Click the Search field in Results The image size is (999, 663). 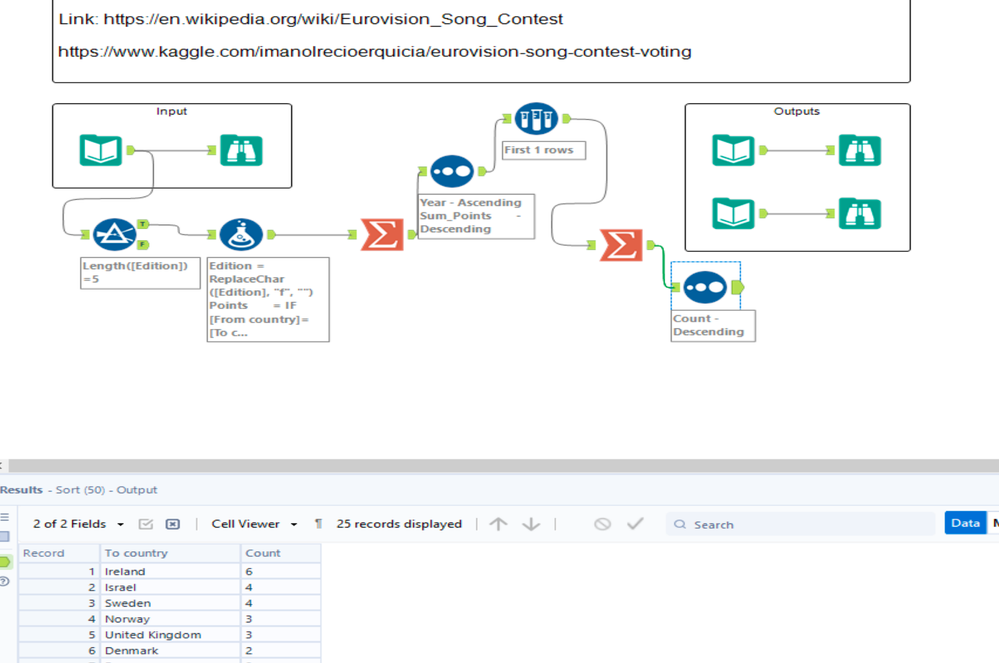pos(800,524)
